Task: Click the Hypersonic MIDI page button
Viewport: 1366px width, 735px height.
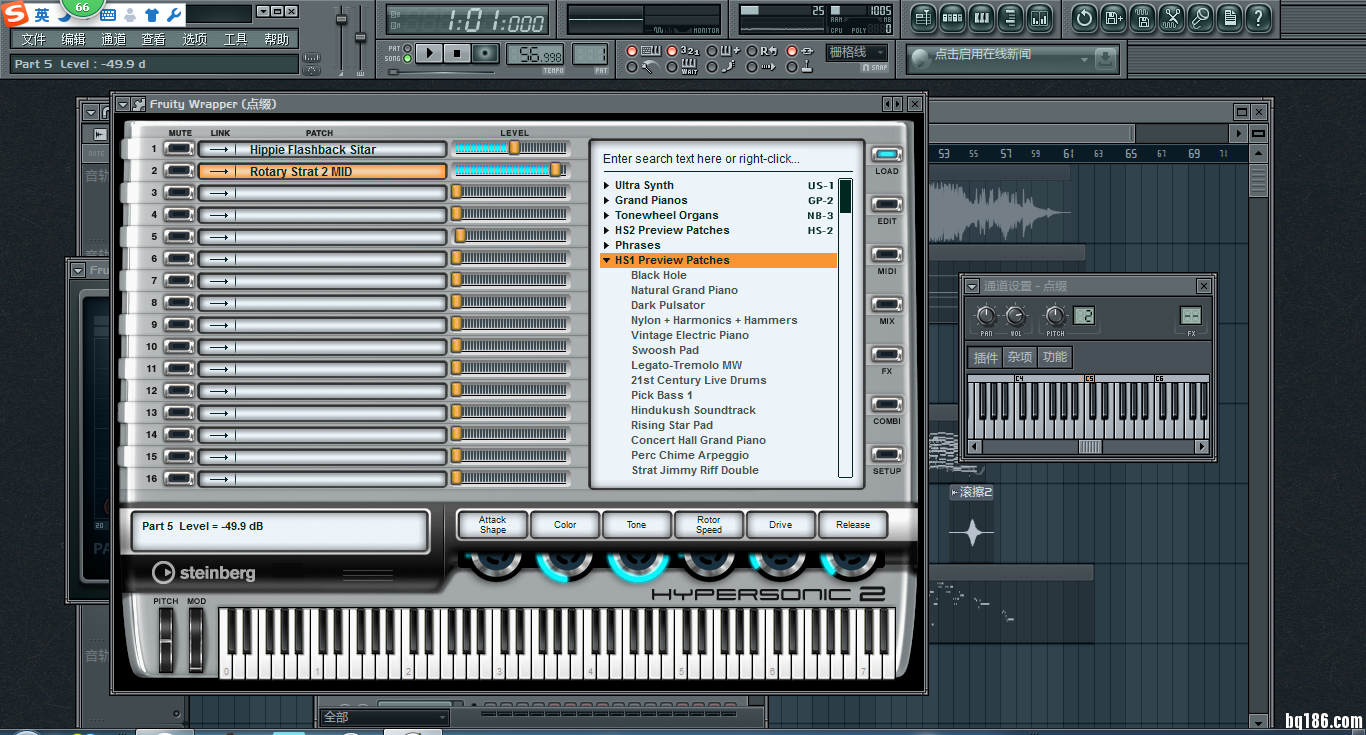Action: pyautogui.click(x=887, y=255)
